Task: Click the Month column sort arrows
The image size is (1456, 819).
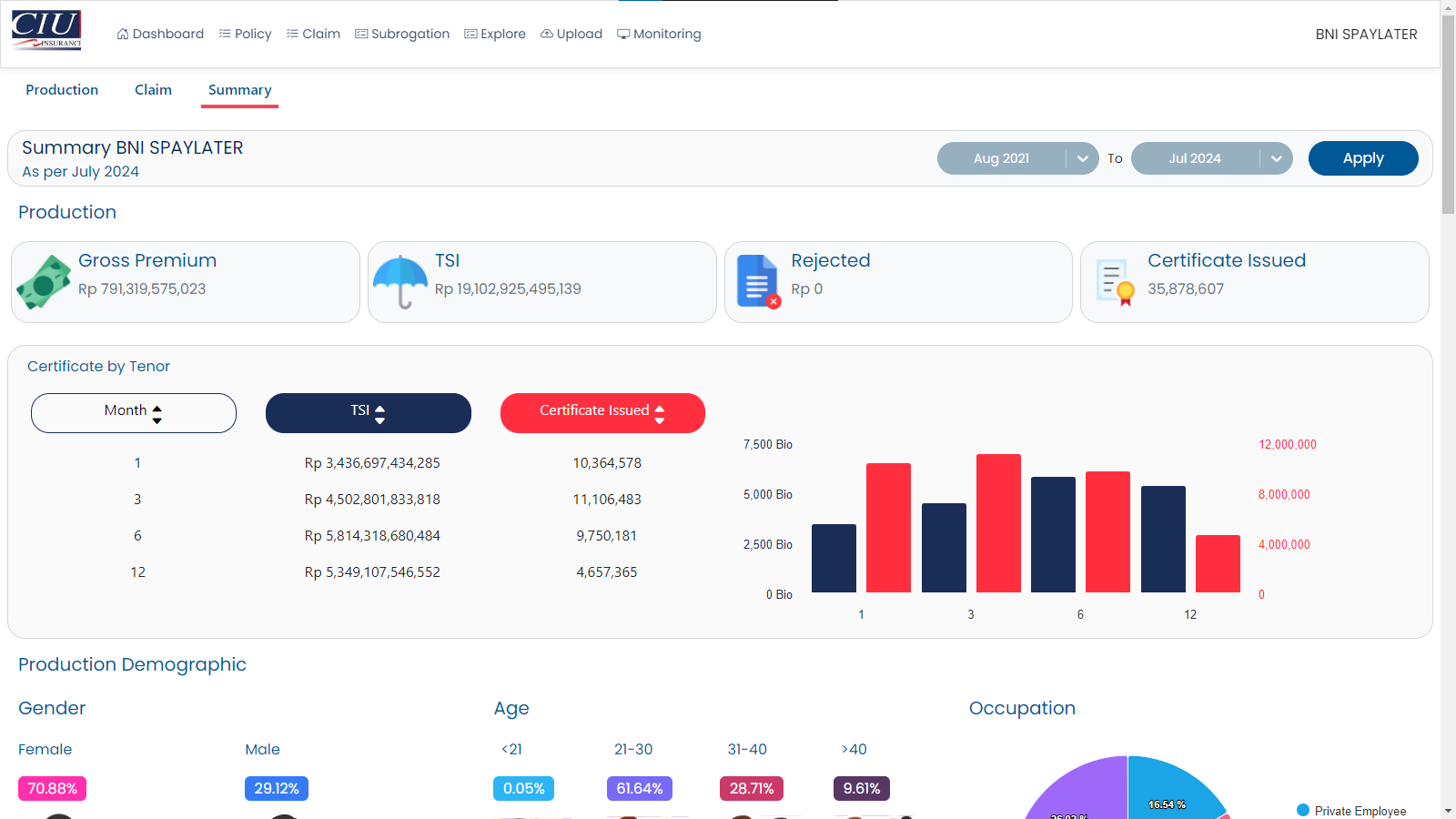Action: pyautogui.click(x=157, y=414)
